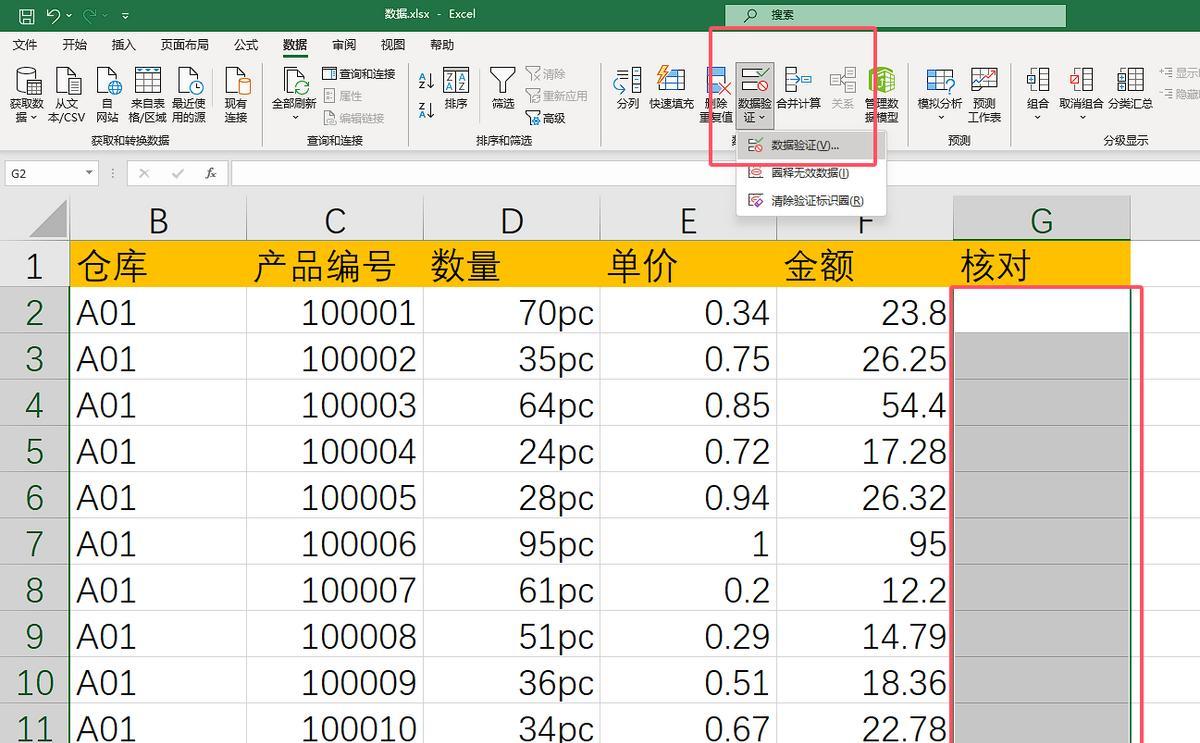Open the 文件 (File) tab
The height and width of the screenshot is (743, 1200).
click(x=25, y=45)
